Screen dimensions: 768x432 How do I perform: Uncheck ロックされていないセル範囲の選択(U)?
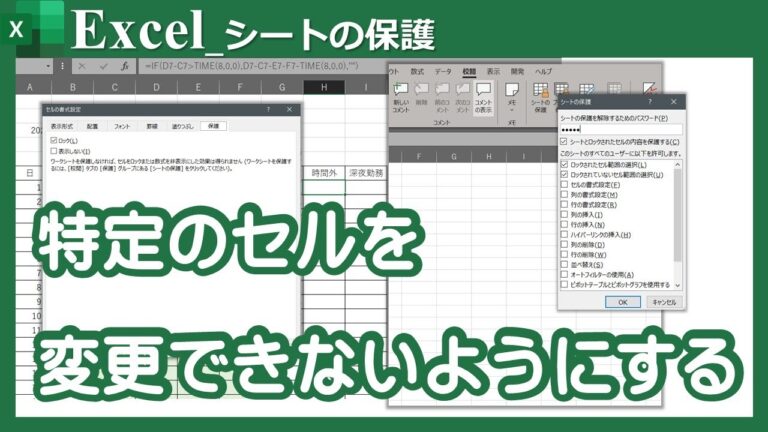pyautogui.click(x=564, y=174)
